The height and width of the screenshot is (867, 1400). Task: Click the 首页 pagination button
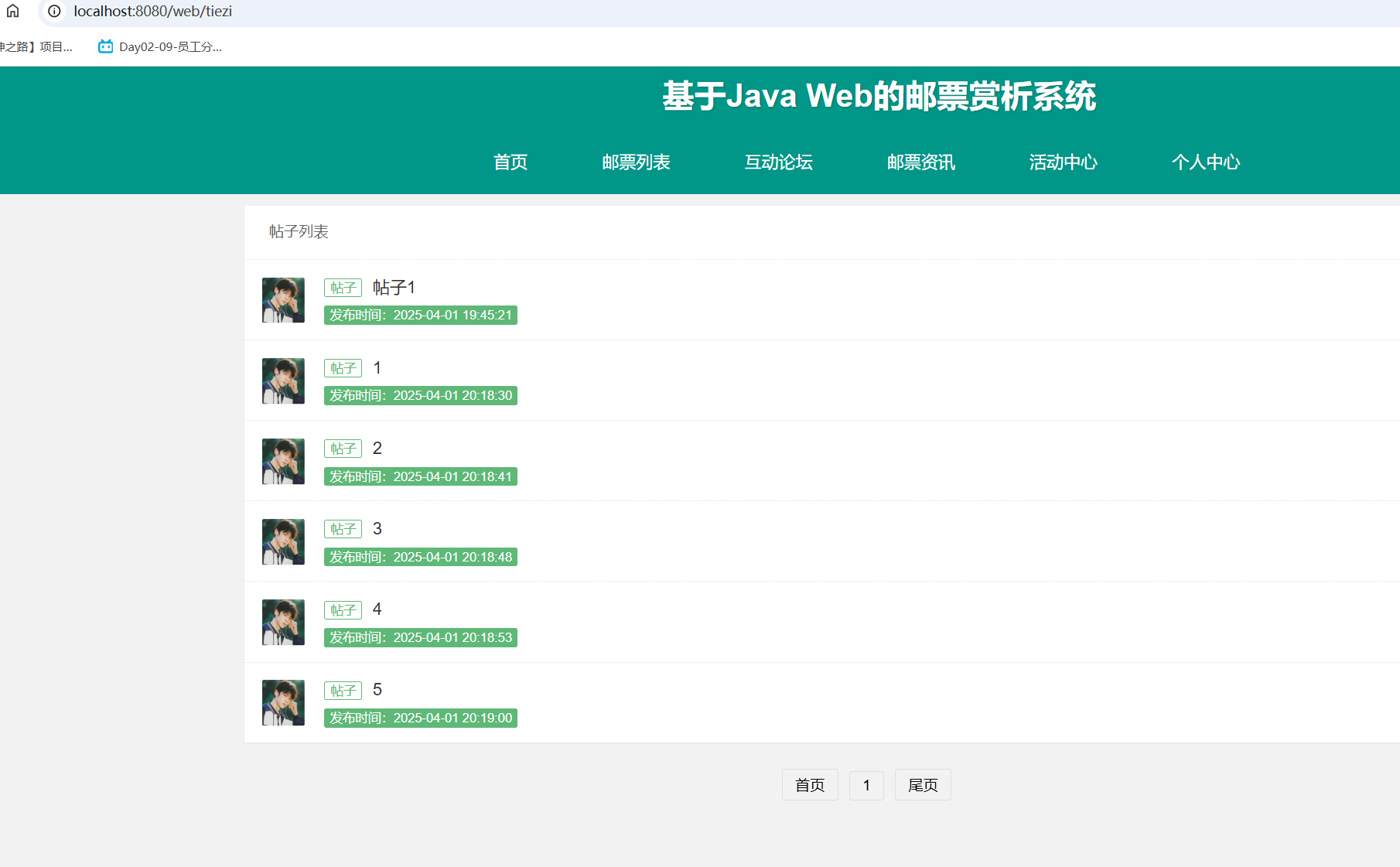810,785
